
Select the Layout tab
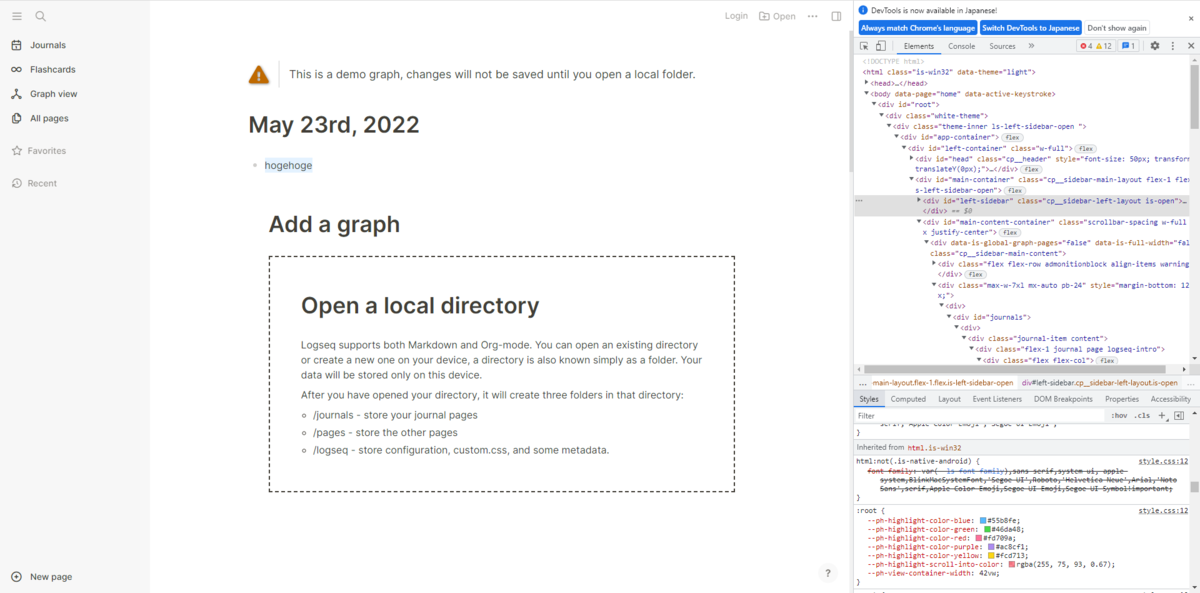click(x=949, y=399)
